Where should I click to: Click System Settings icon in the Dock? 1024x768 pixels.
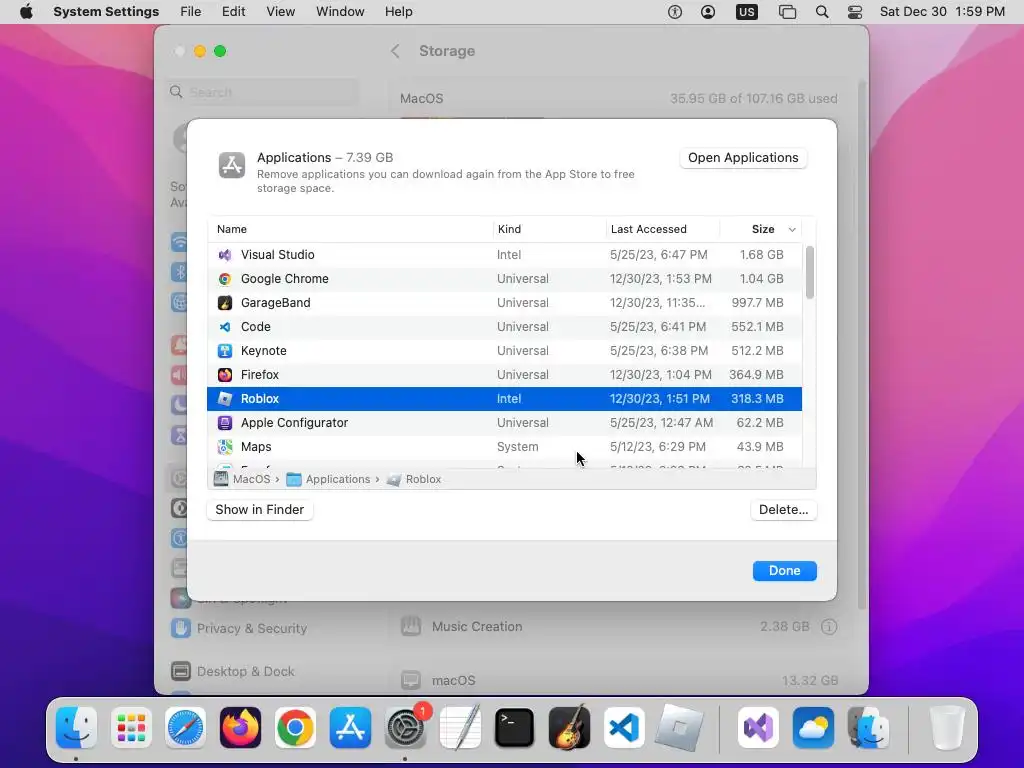(406, 727)
